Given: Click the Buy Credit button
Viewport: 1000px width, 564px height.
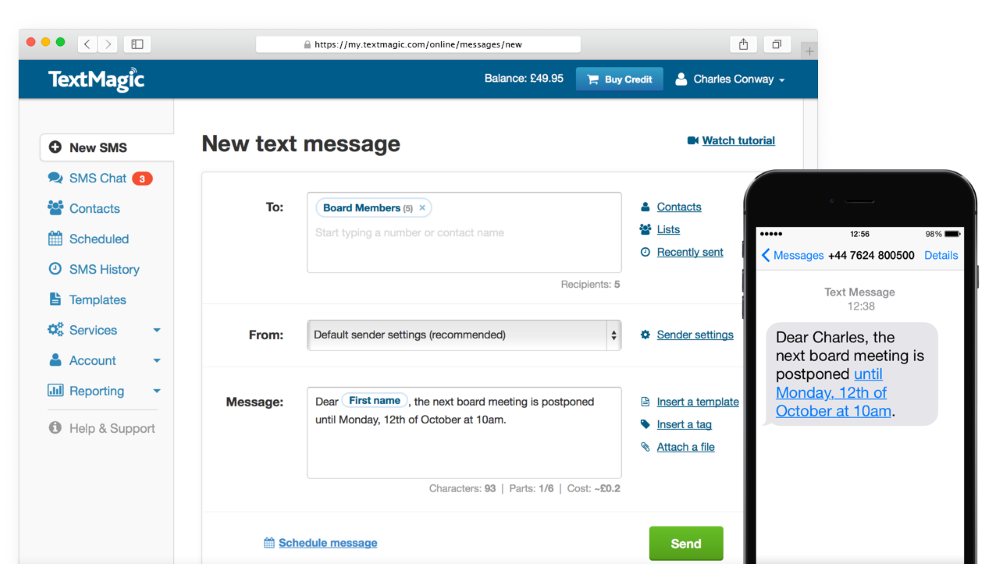Looking at the screenshot, I should tap(619, 79).
